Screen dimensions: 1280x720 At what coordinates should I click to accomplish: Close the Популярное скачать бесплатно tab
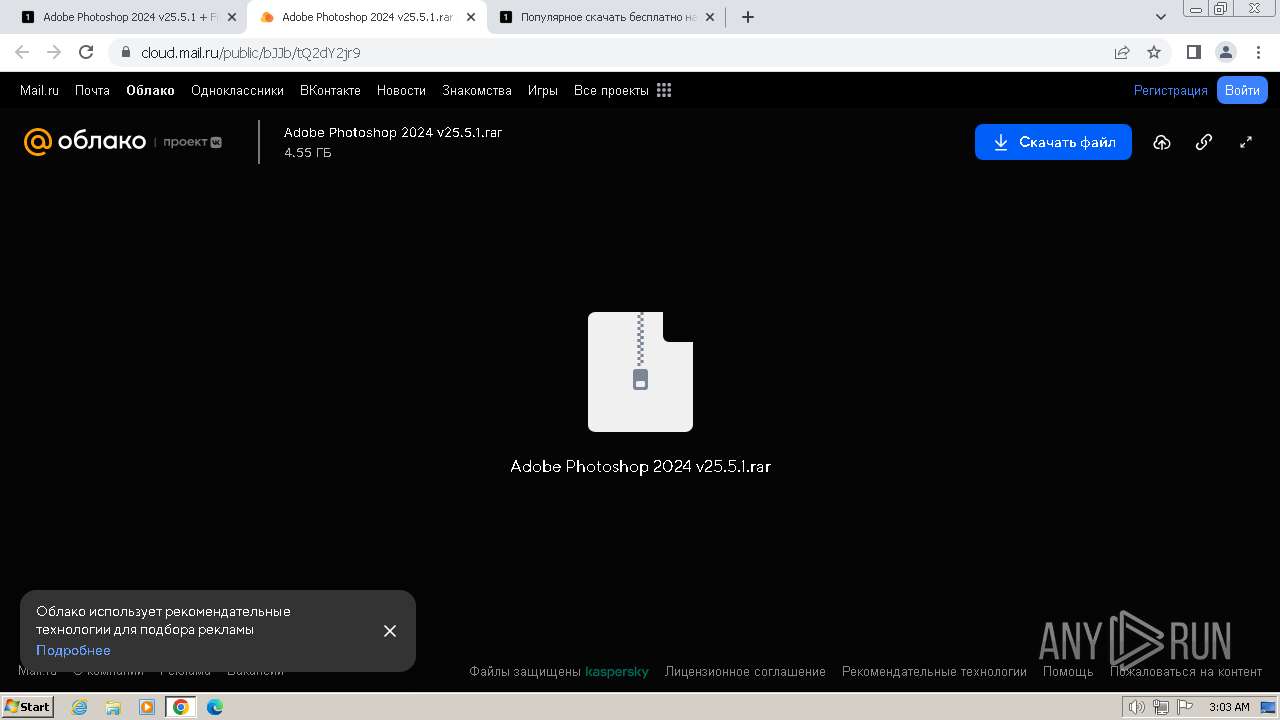[709, 17]
